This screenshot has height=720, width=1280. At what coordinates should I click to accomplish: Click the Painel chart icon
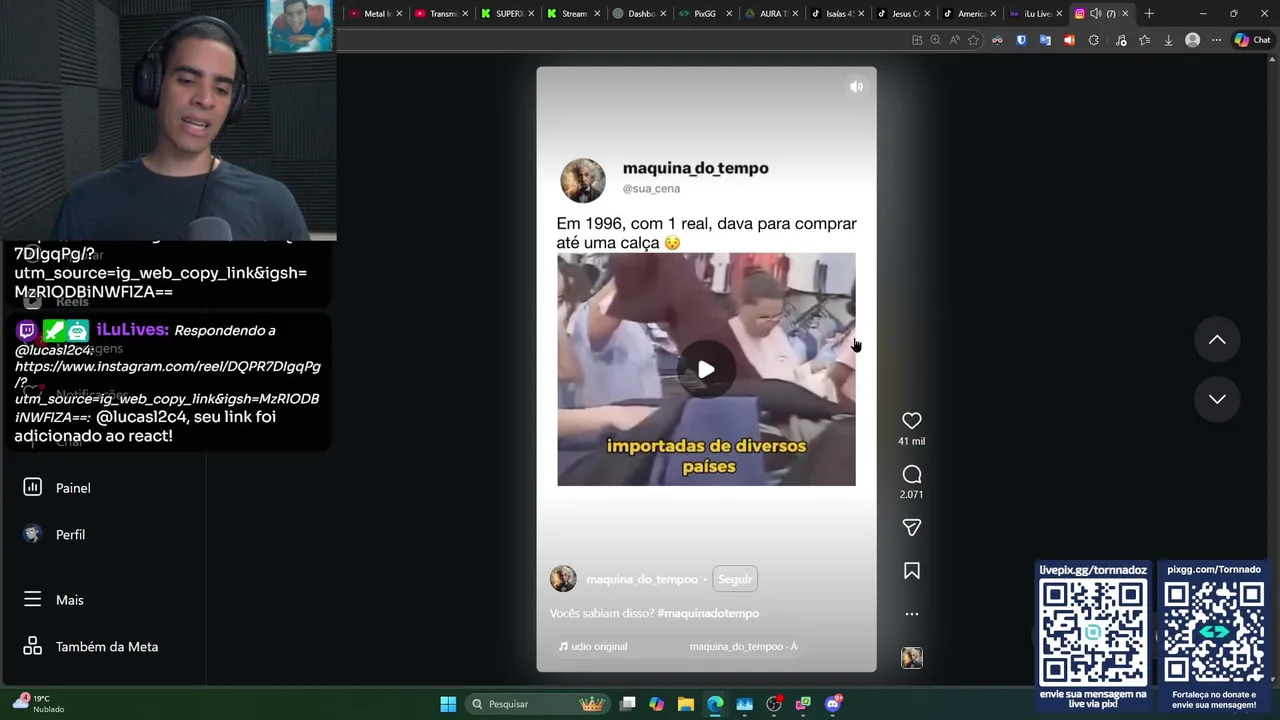[32, 487]
